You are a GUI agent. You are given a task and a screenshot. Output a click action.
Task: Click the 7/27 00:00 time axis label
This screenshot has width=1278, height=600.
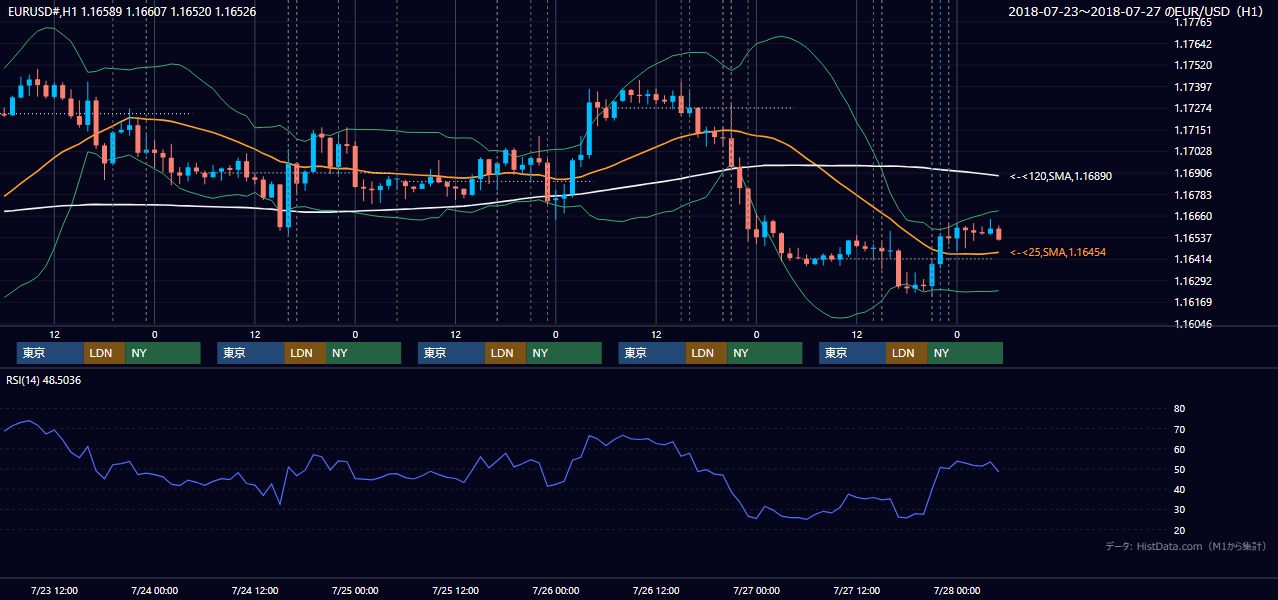[x=756, y=590]
